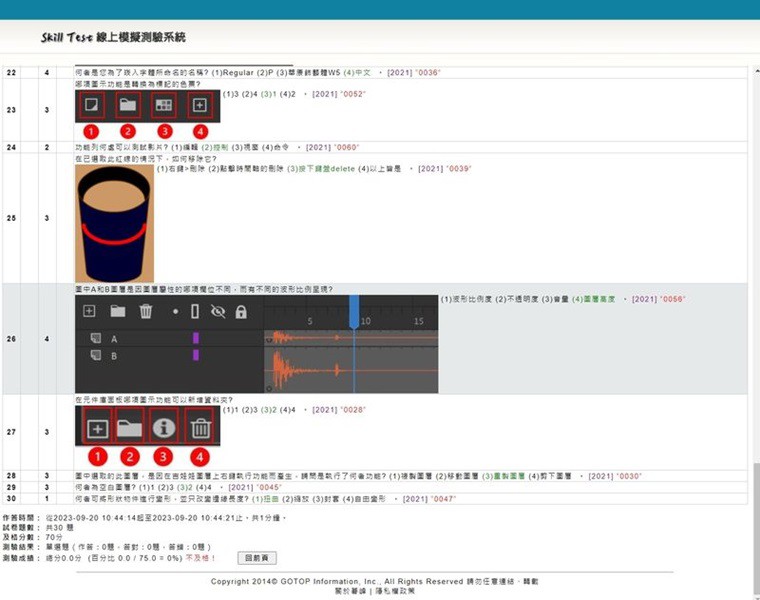Click the purple color swatch of layer B
This screenshot has width=760, height=600.
point(196,355)
